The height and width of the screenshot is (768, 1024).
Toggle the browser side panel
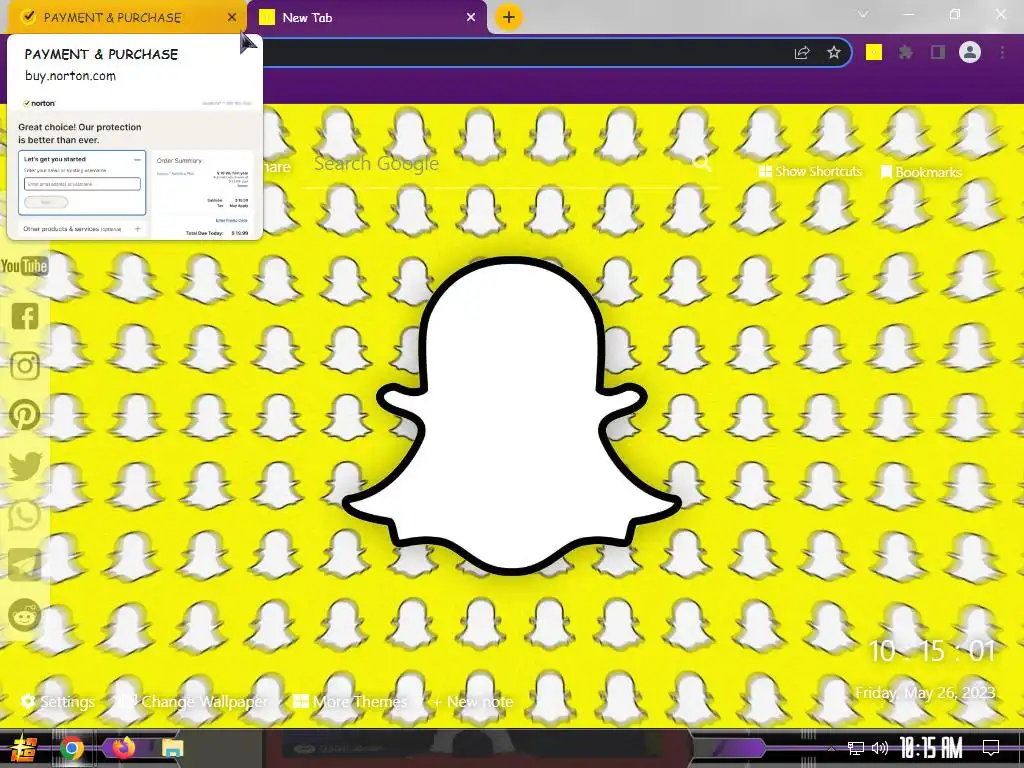click(x=938, y=52)
